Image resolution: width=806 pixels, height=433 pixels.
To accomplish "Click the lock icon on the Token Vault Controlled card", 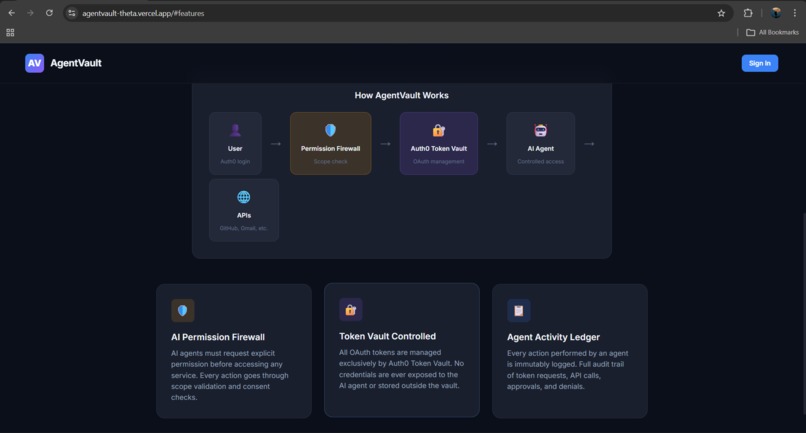I will (351, 310).
